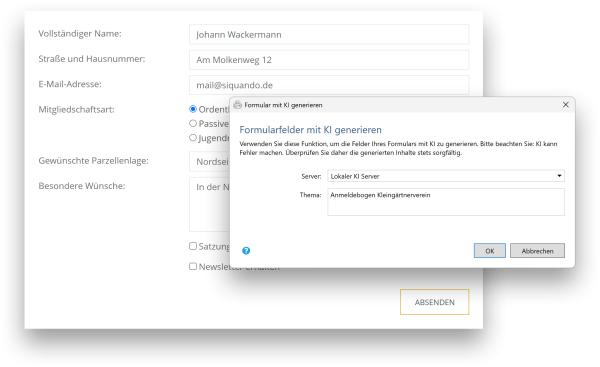This screenshot has width=600, height=367.
Task: Click the ABSENDEN submit button
Action: tap(434, 302)
